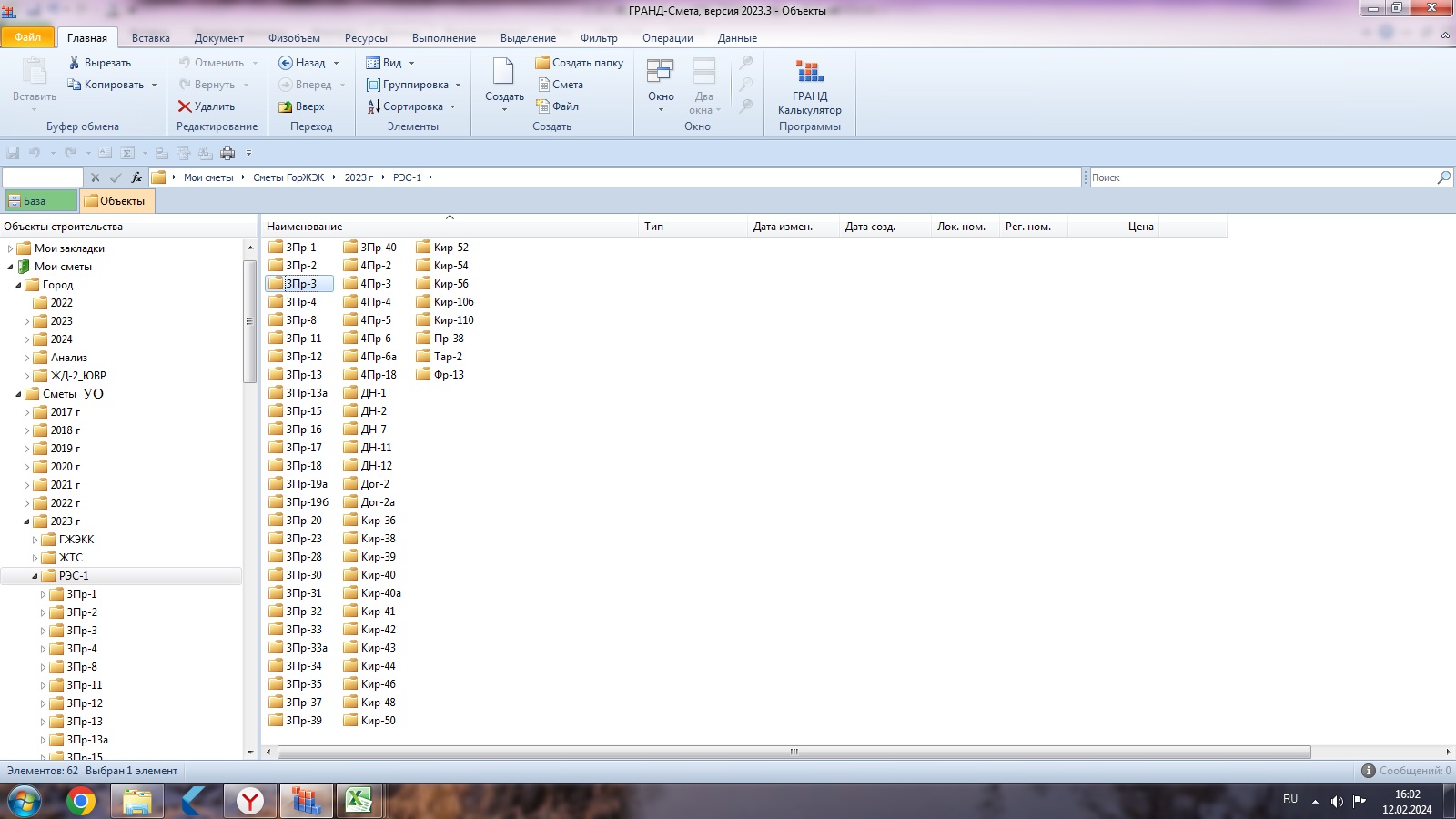Open the Вид view options
This screenshot has width=1456, height=819.
tap(389, 63)
